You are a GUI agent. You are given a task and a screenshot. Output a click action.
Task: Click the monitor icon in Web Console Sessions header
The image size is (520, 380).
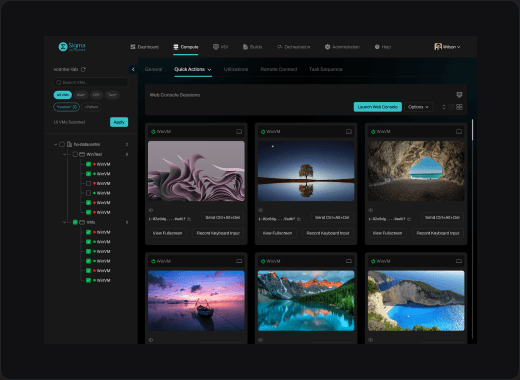pos(459,95)
